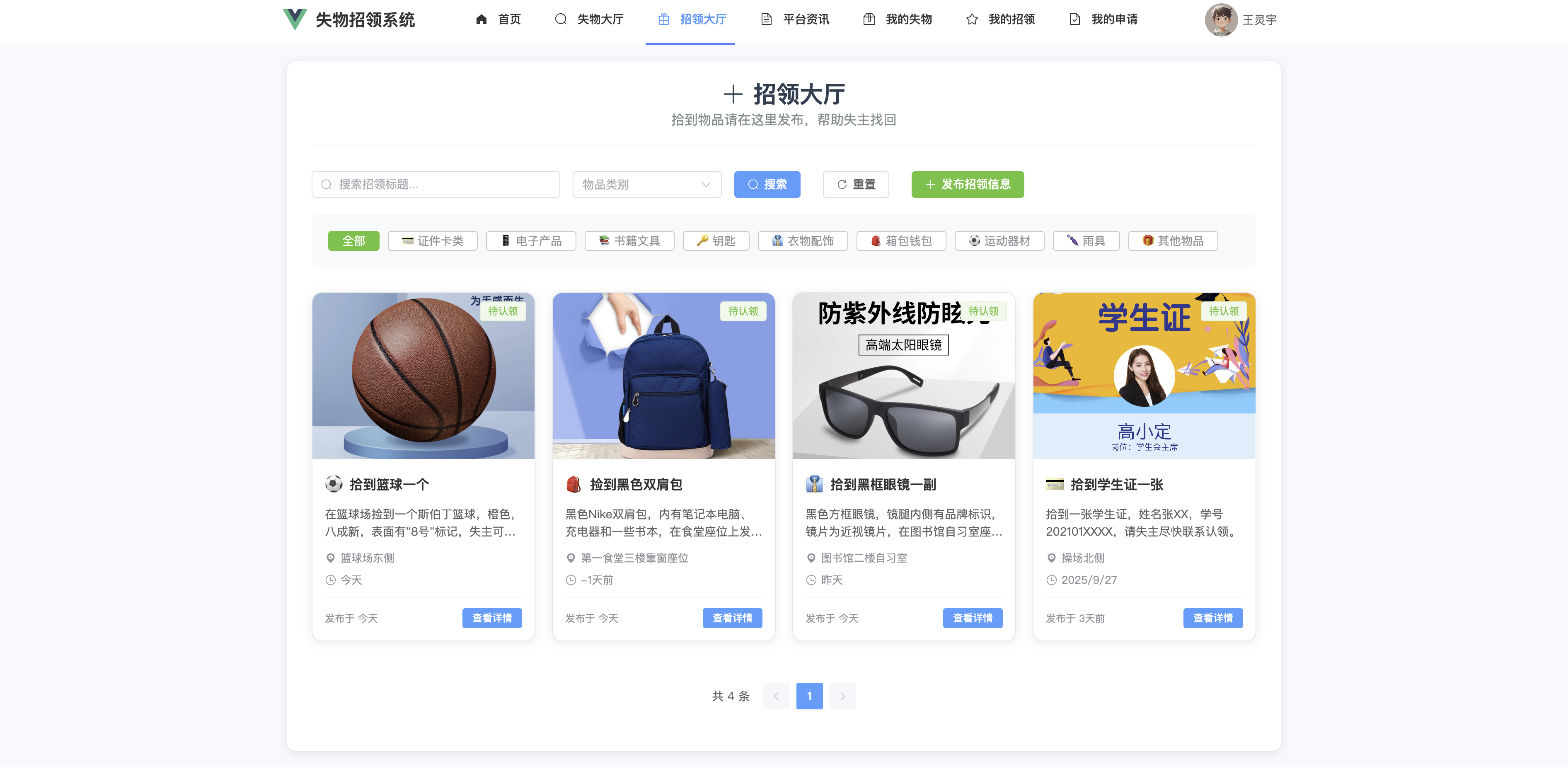Open the 物品类别 dropdown
This screenshot has width=1568, height=767.
(646, 184)
